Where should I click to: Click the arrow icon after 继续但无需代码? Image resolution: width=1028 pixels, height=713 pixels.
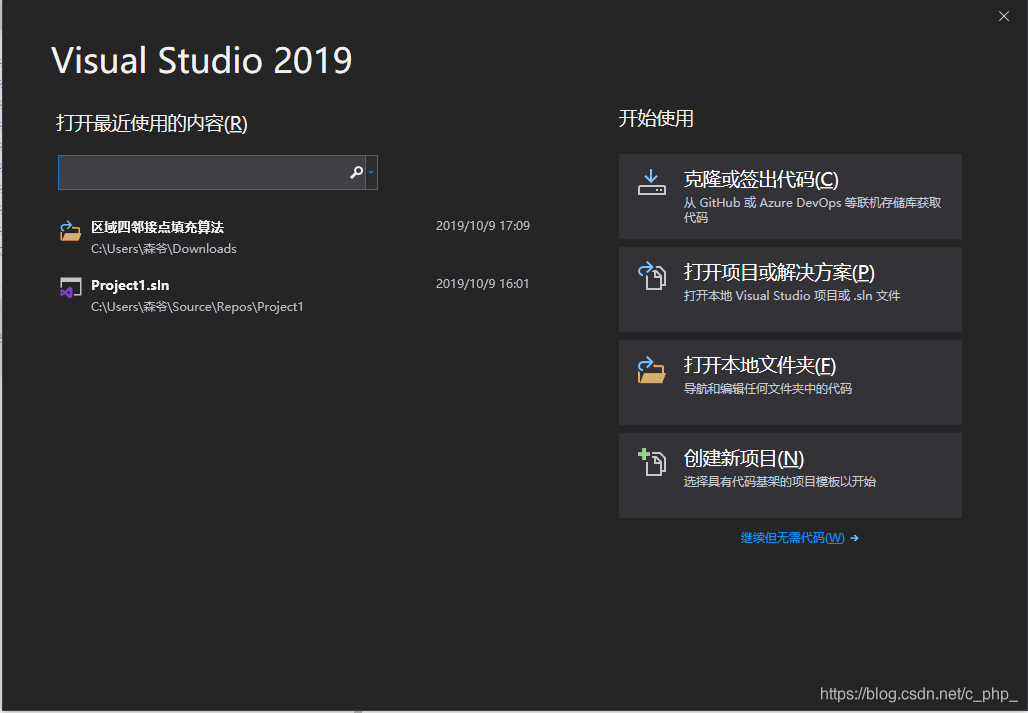tap(854, 538)
